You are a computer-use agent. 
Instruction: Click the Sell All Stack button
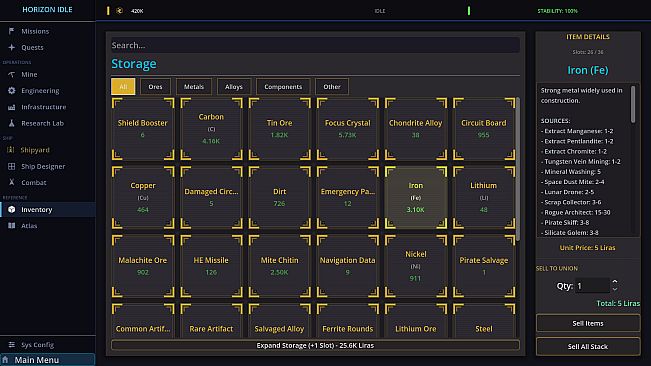point(588,346)
